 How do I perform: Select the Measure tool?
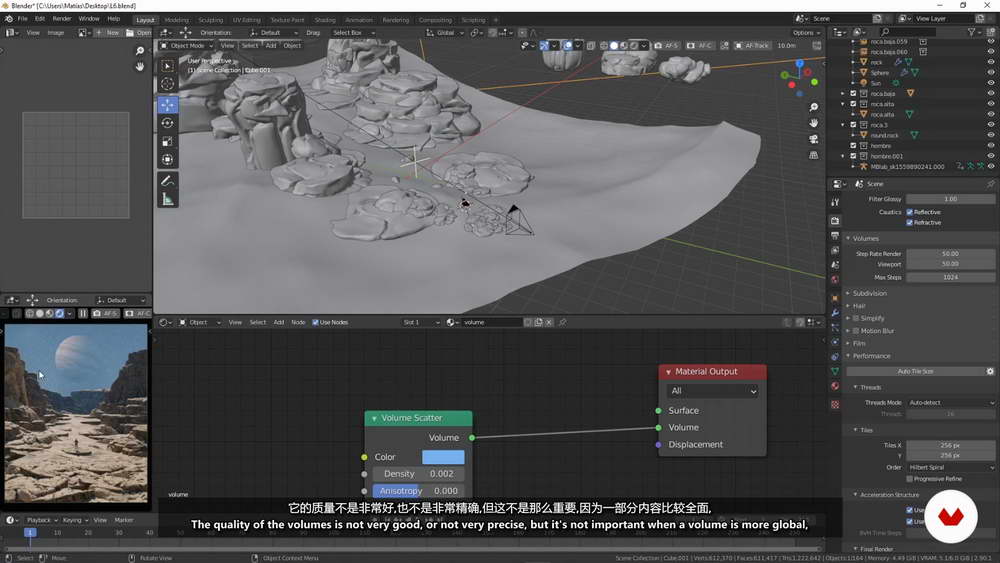point(167,200)
